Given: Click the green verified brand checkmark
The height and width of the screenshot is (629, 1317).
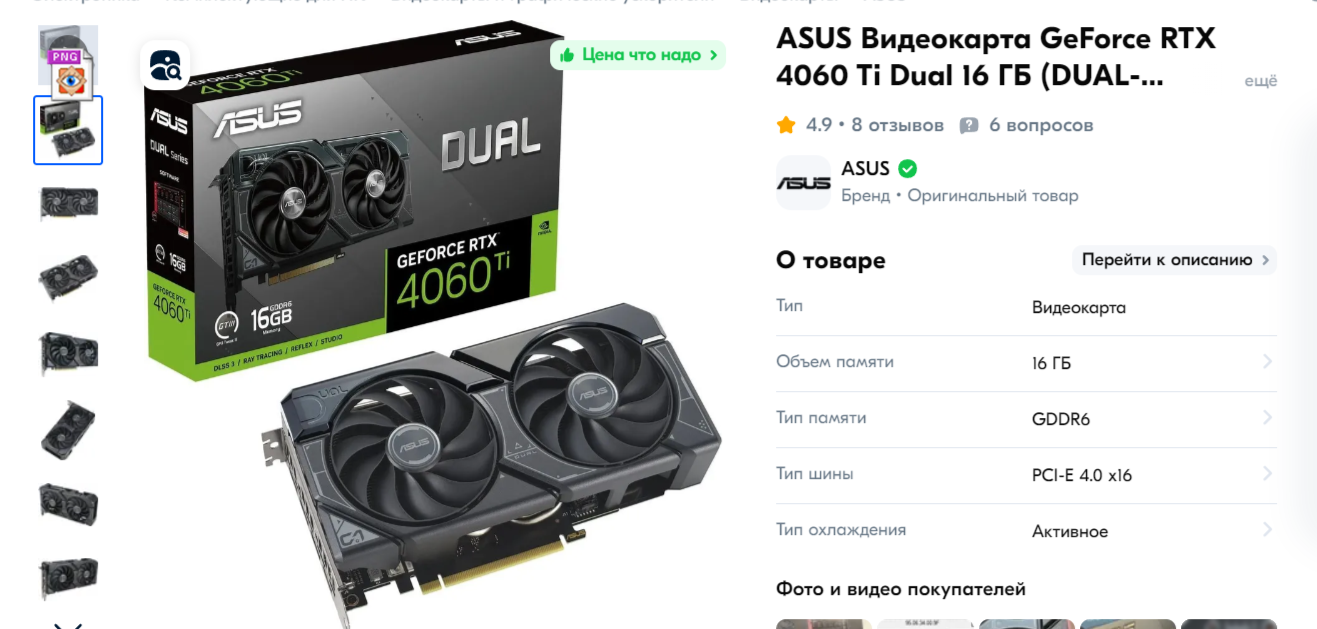Looking at the screenshot, I should tap(907, 168).
